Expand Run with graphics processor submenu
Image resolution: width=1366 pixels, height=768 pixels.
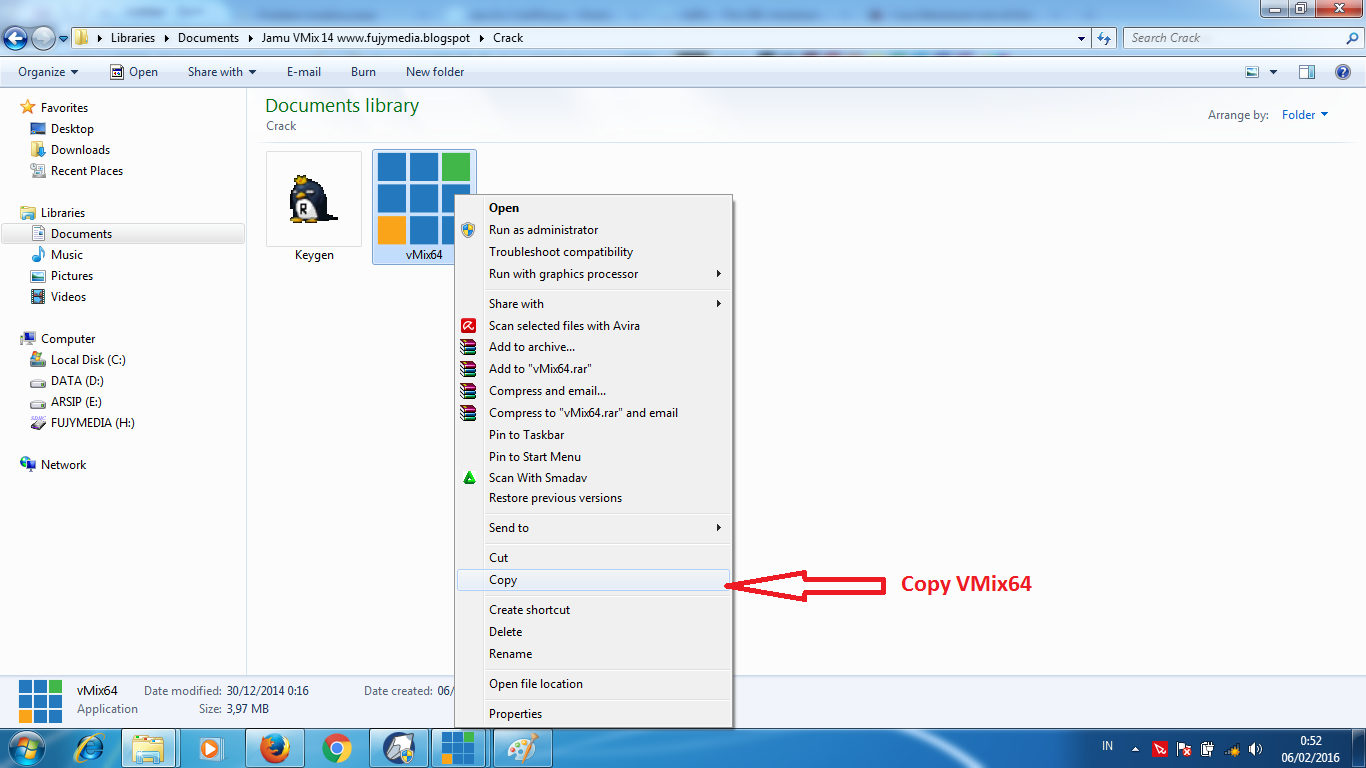594,274
